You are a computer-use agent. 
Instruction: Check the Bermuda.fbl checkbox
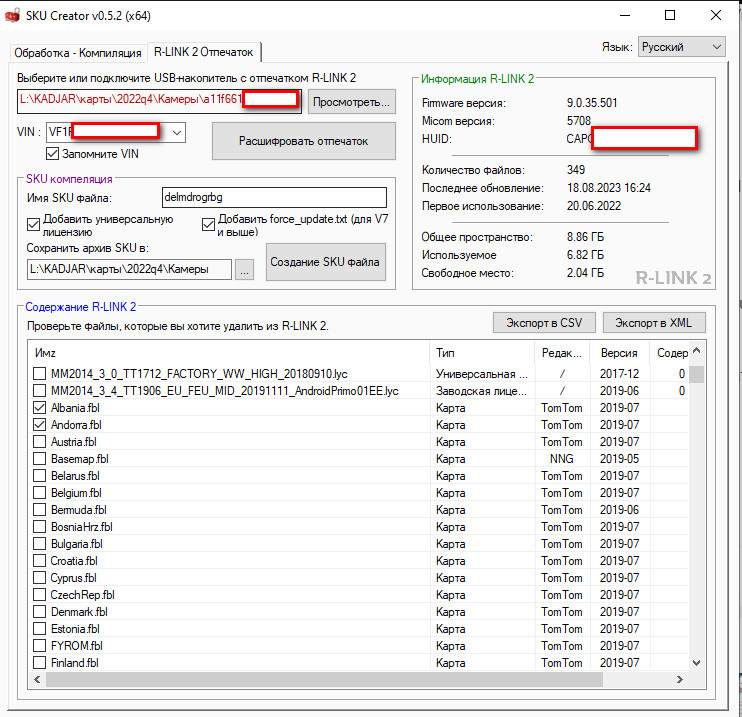tap(40, 510)
